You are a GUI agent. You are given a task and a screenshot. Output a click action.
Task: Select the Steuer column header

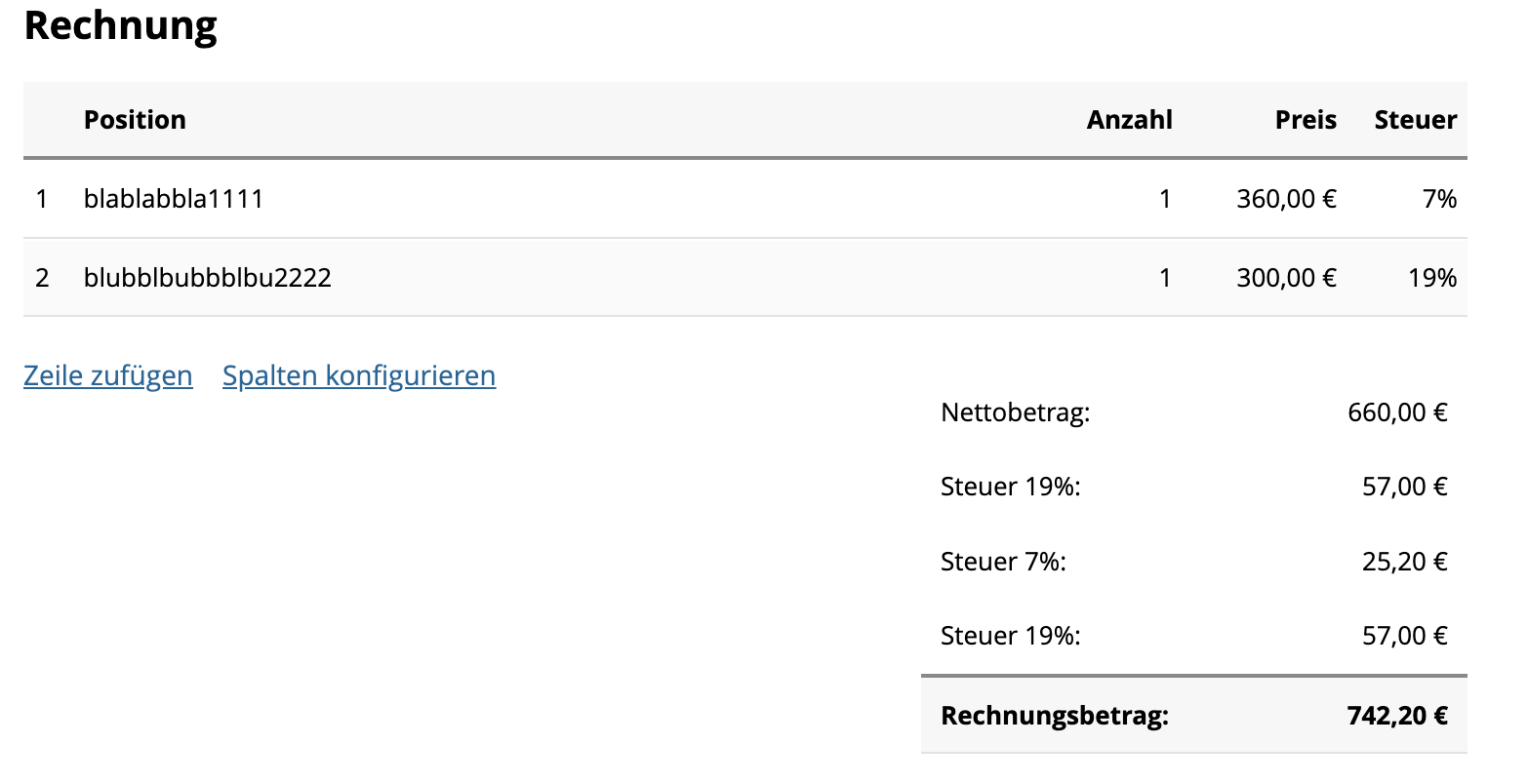click(x=1415, y=120)
